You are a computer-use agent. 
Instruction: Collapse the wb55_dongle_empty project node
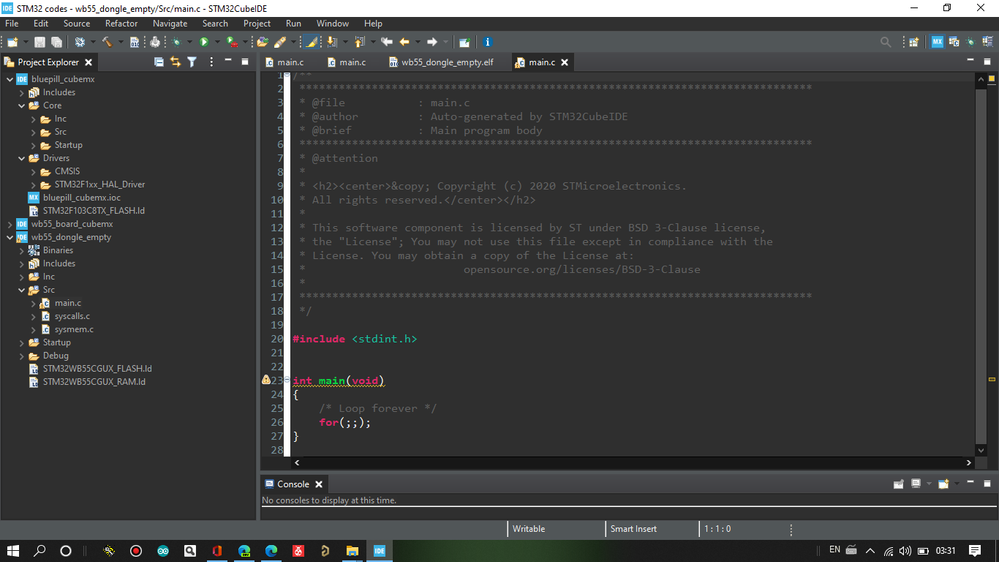(10, 237)
